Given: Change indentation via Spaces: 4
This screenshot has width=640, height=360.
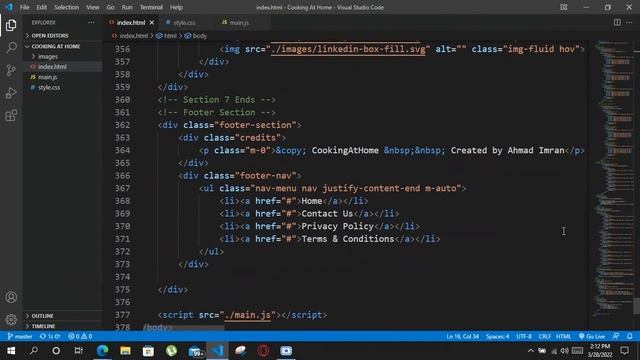Looking at the screenshot, I should coord(497,336).
